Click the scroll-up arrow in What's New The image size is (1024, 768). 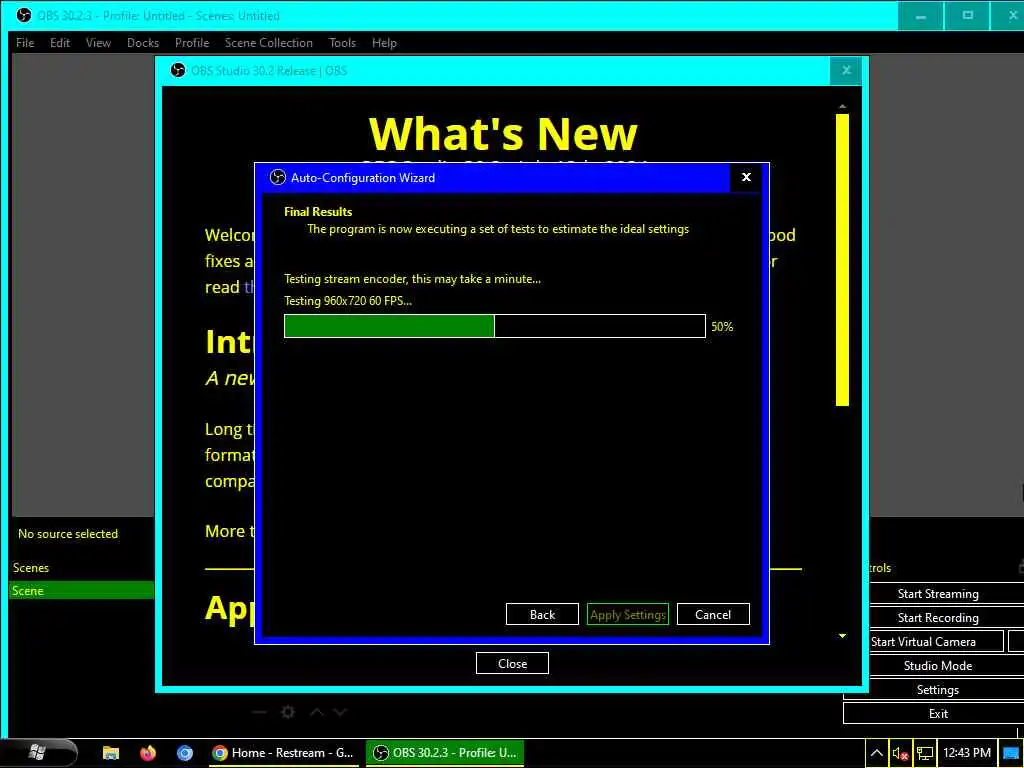(842, 106)
